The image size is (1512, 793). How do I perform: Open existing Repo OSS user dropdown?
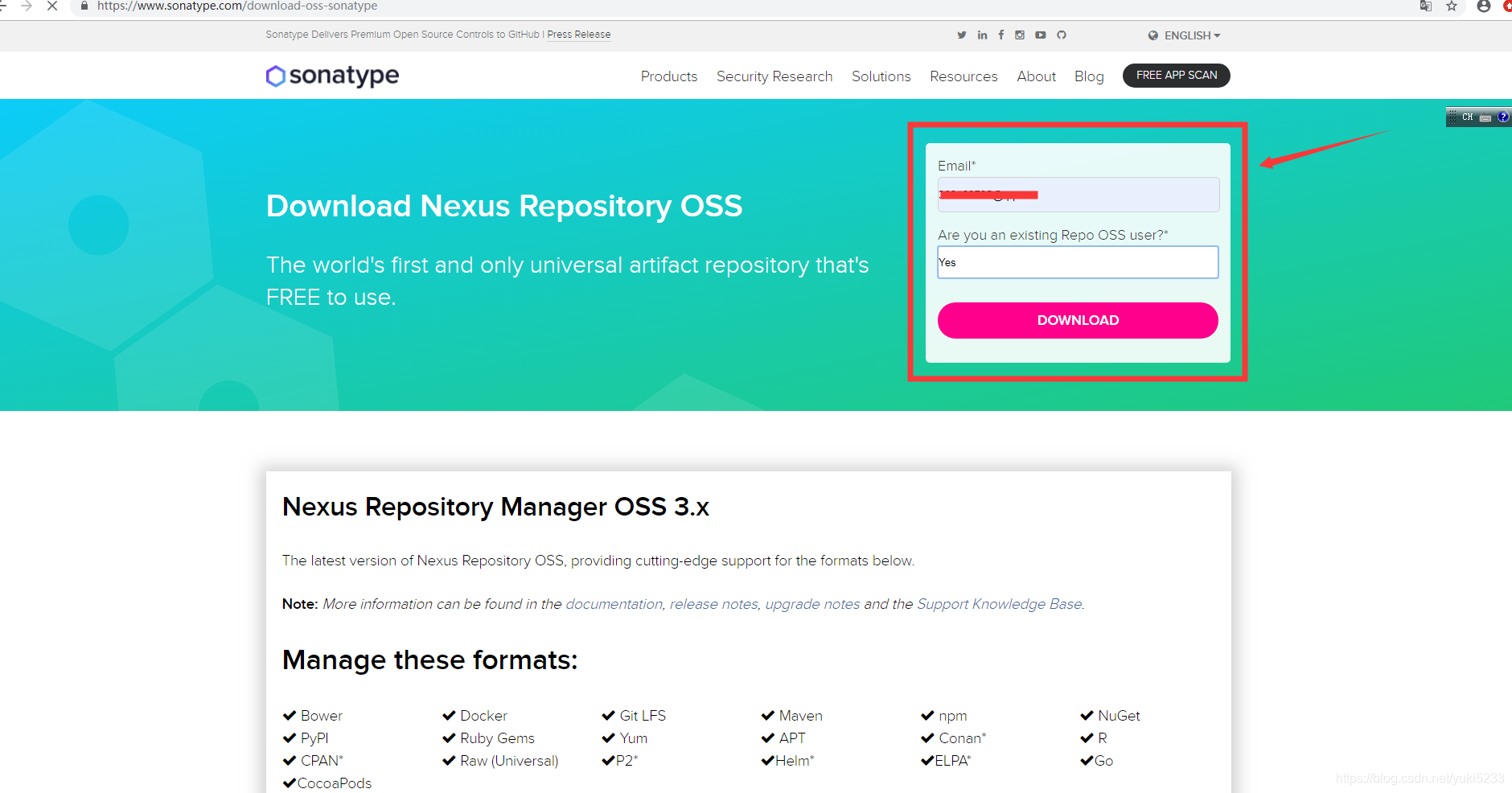(1078, 262)
